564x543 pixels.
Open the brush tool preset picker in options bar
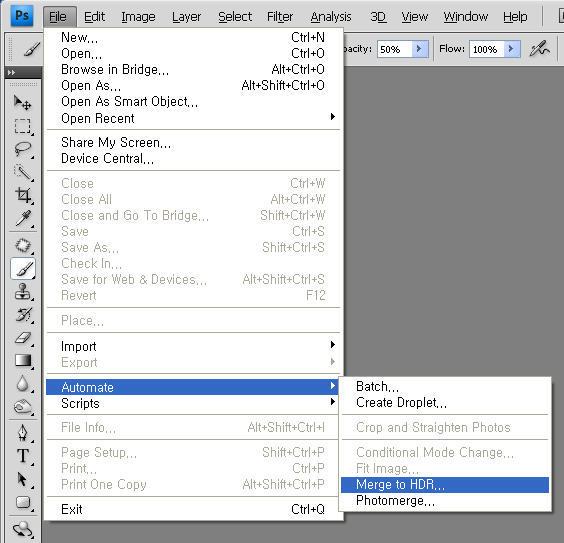32,49
